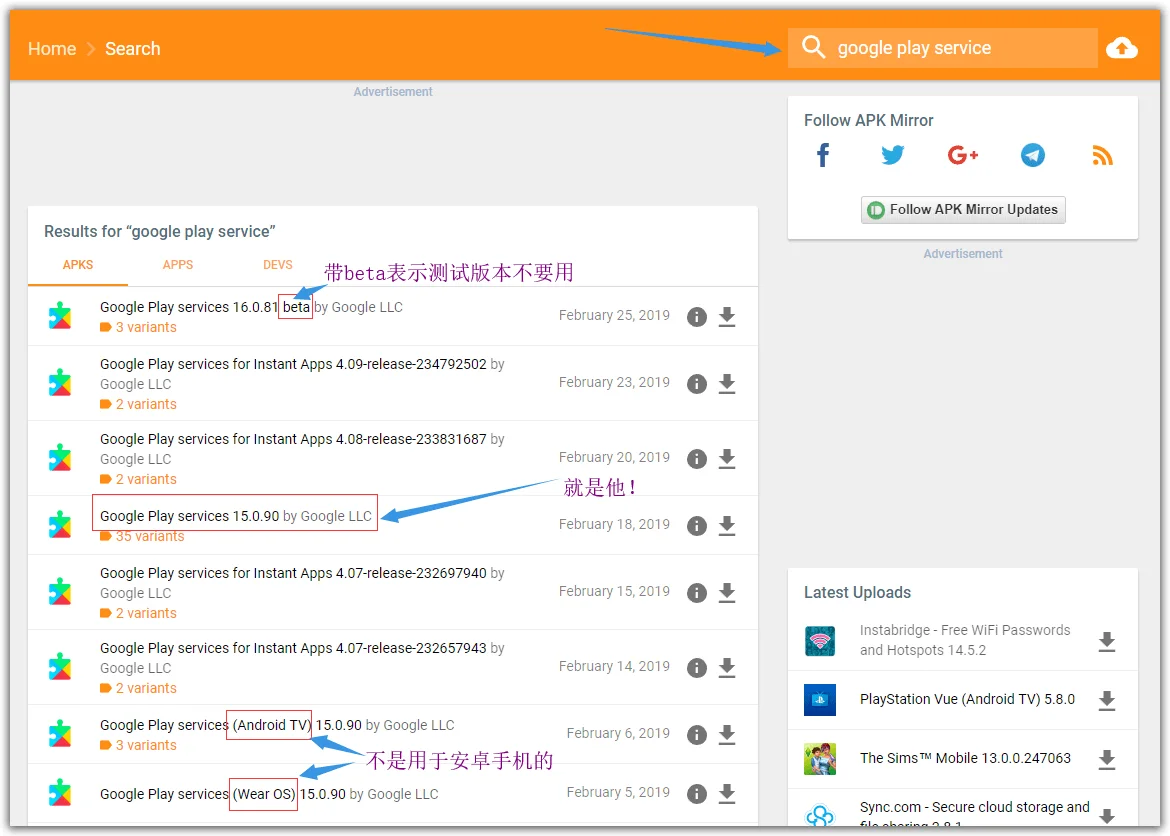Image resolution: width=1170 pixels, height=836 pixels.
Task: Show info for Google Play services 16.0.81 beta
Action: (x=696, y=316)
